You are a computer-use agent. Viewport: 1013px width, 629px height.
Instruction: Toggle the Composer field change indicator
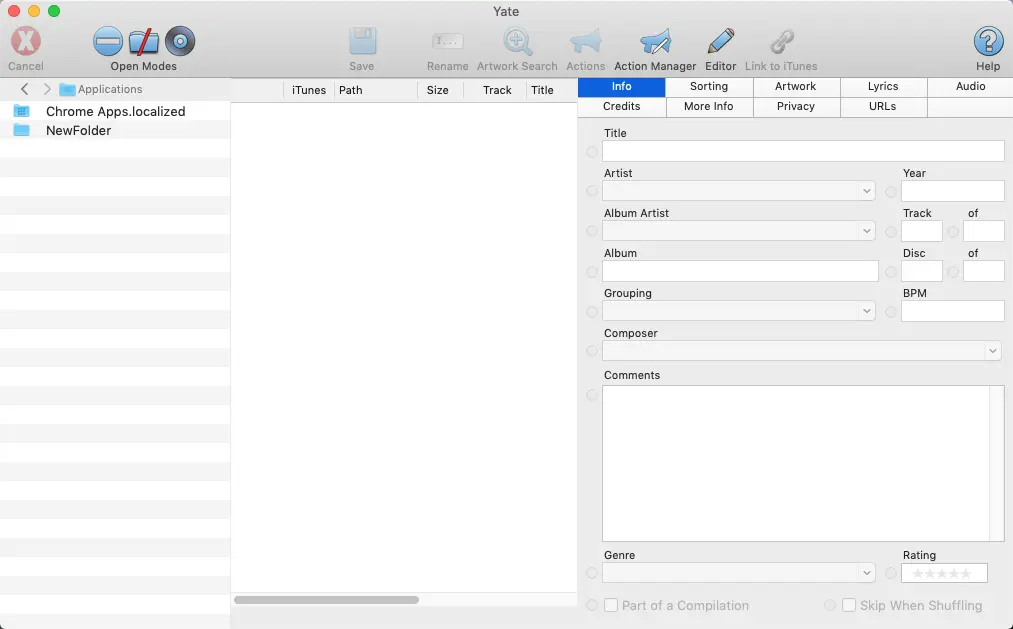point(592,351)
